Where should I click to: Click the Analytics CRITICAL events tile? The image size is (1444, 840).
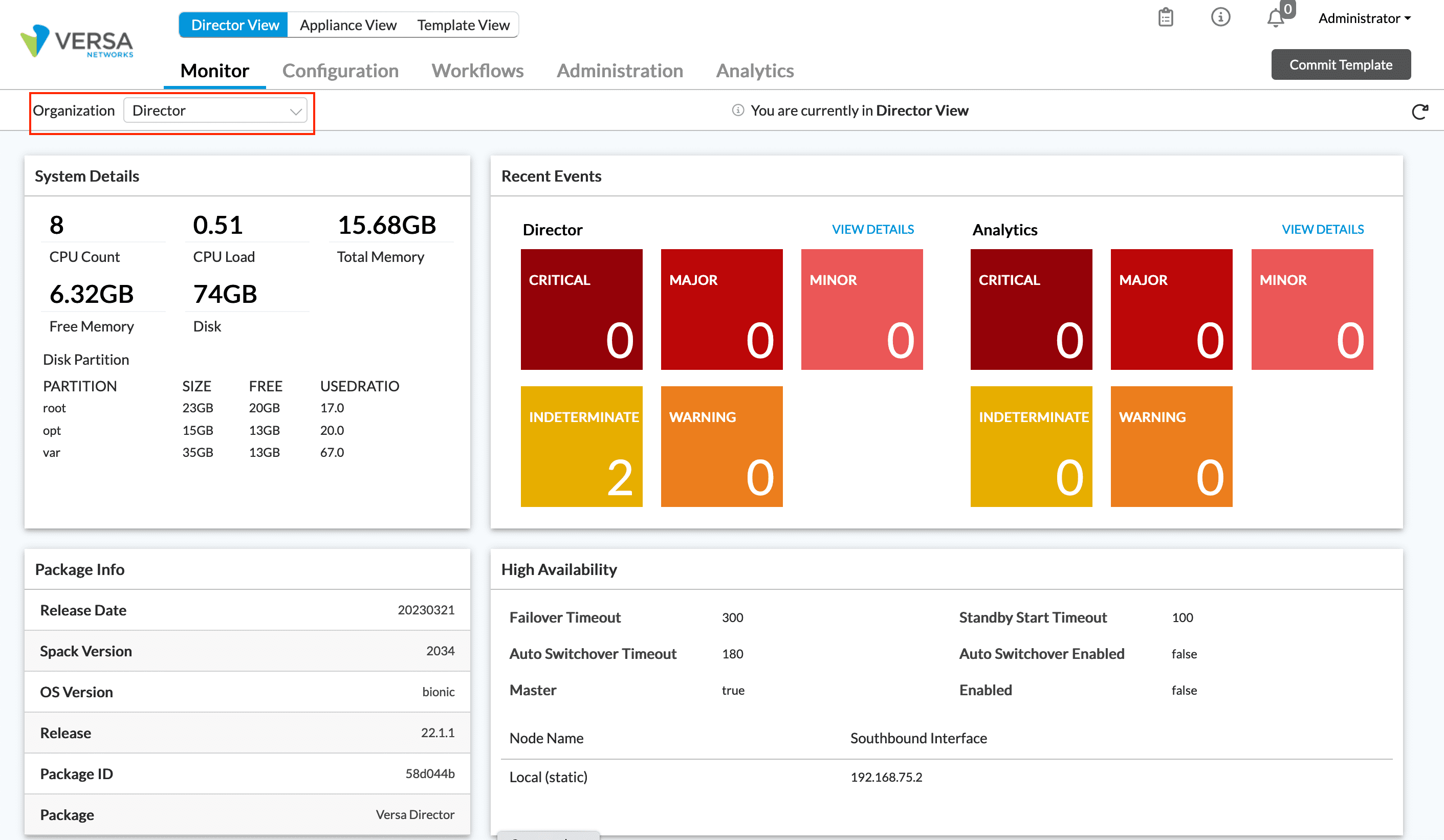[x=1032, y=310]
